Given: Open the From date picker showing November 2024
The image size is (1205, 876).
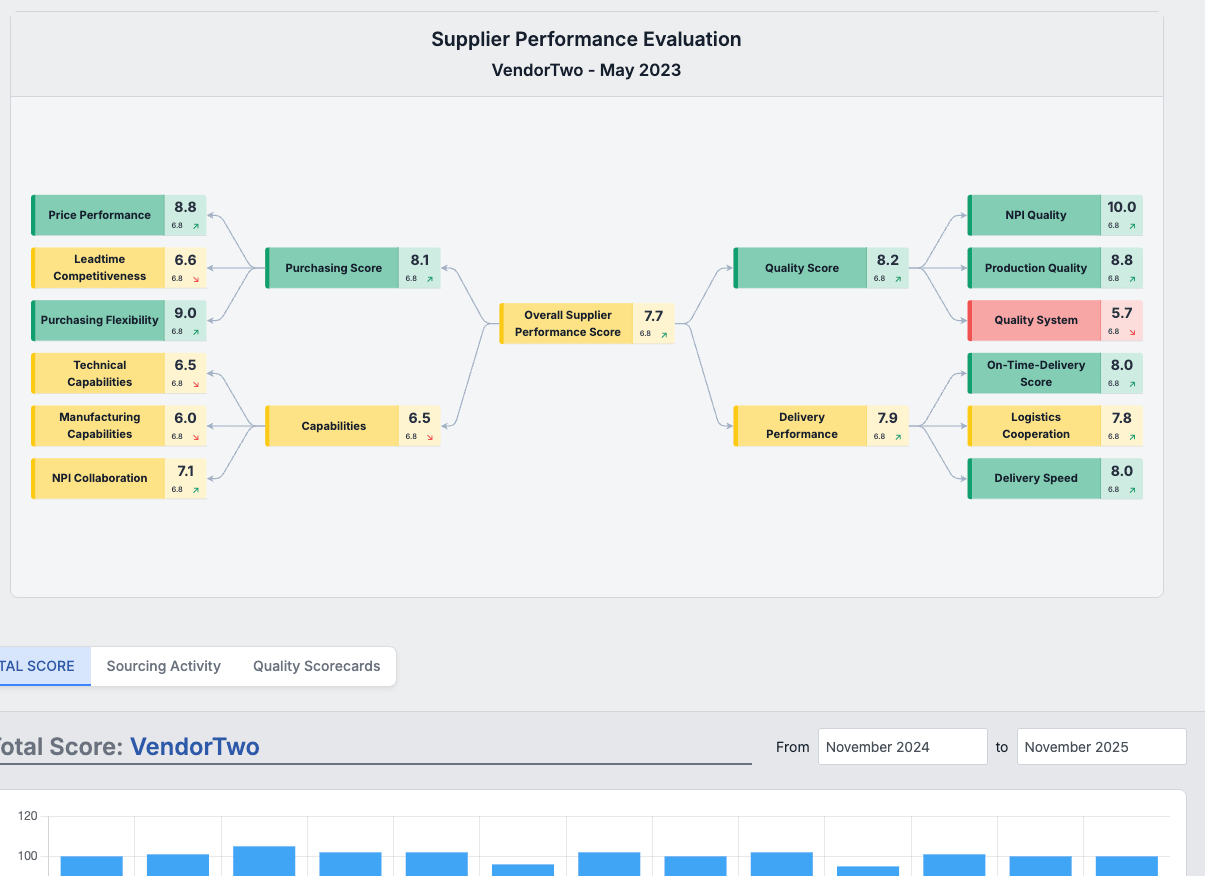Looking at the screenshot, I should click(902, 746).
